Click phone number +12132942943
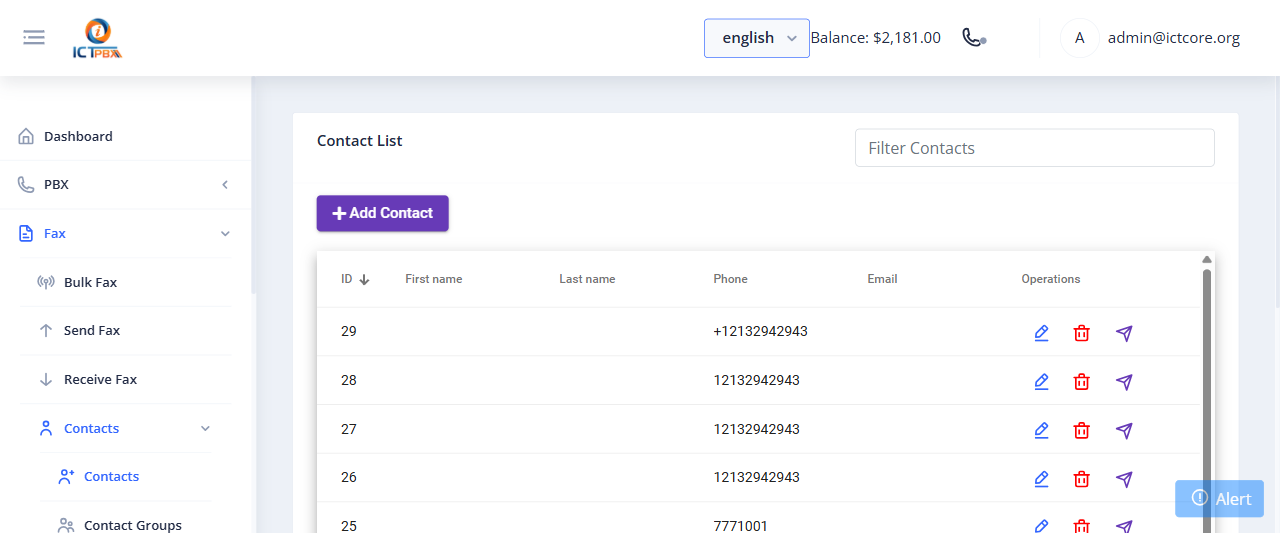The width and height of the screenshot is (1280, 533). (x=760, y=331)
